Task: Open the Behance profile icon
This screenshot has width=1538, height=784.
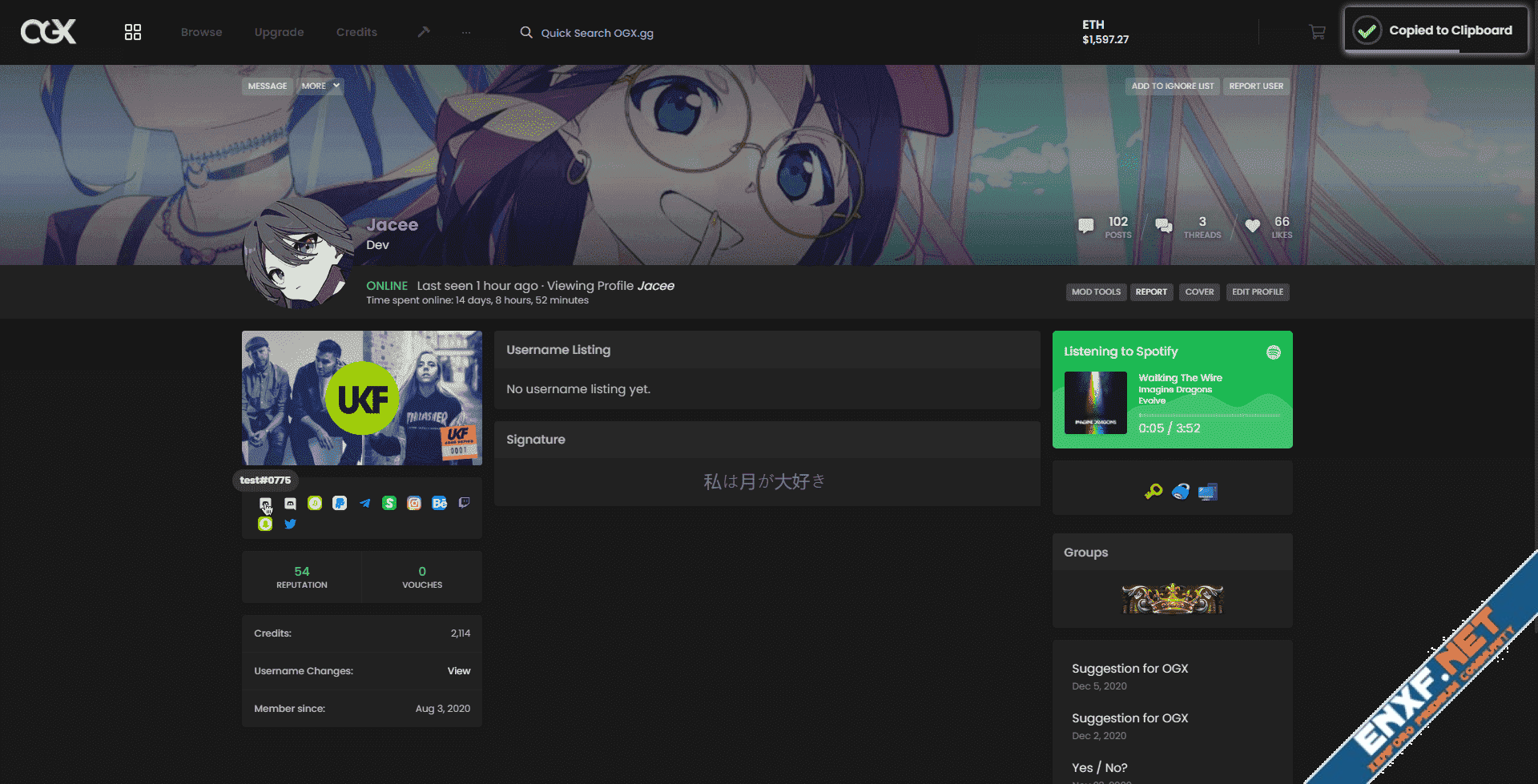Action: [439, 504]
